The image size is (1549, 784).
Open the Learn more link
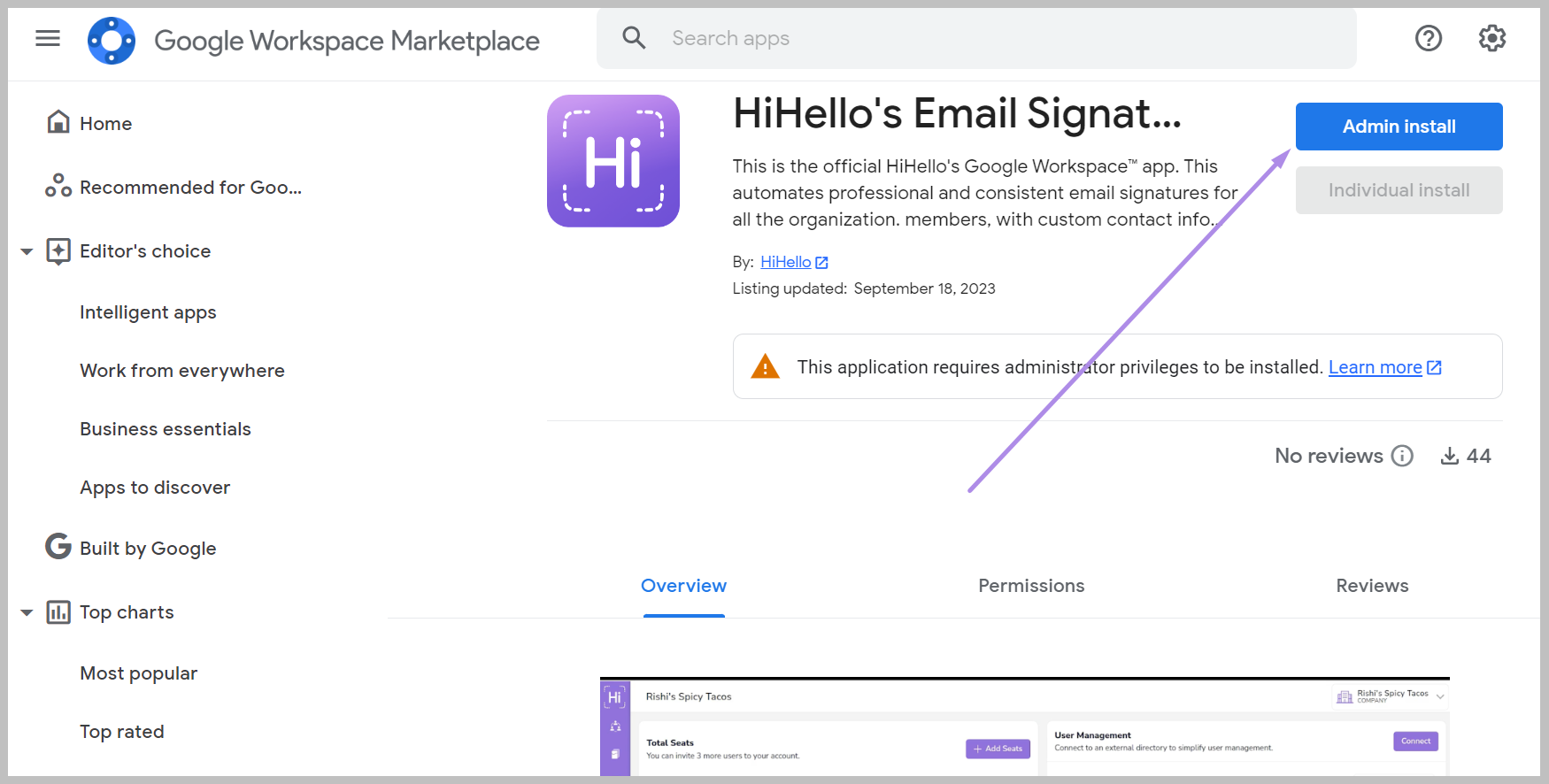tap(1376, 367)
